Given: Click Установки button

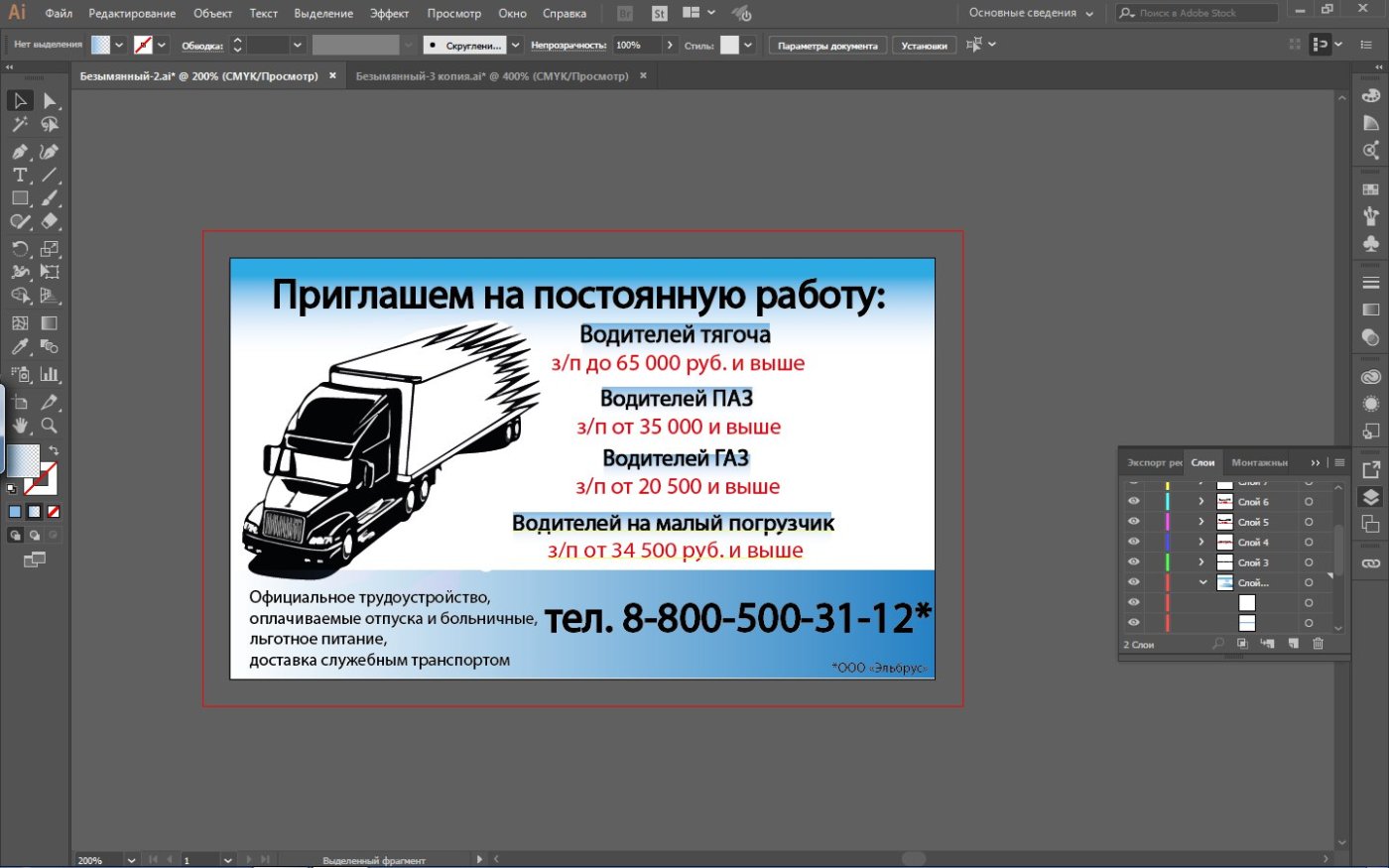Looking at the screenshot, I should point(924,46).
